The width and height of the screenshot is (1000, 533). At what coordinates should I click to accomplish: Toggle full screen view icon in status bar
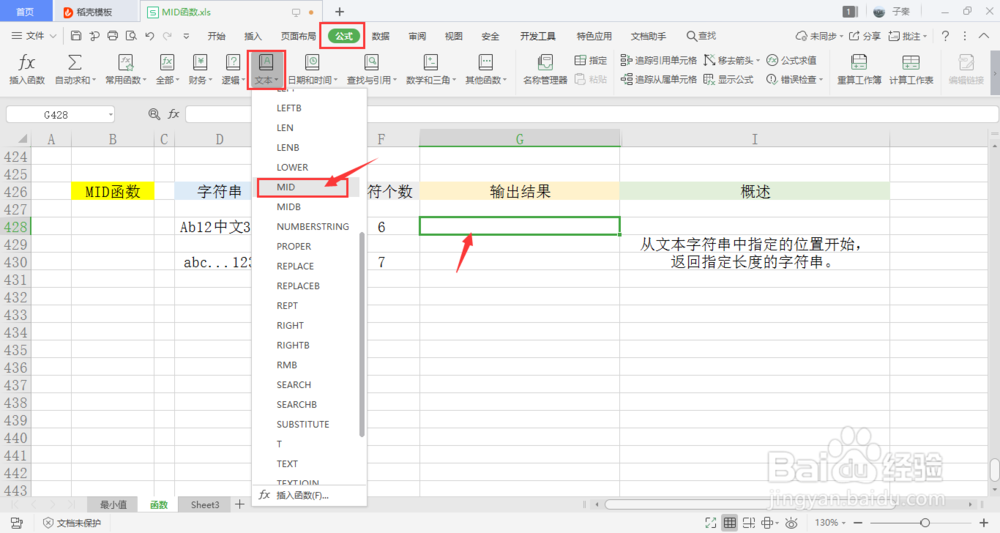(710, 523)
